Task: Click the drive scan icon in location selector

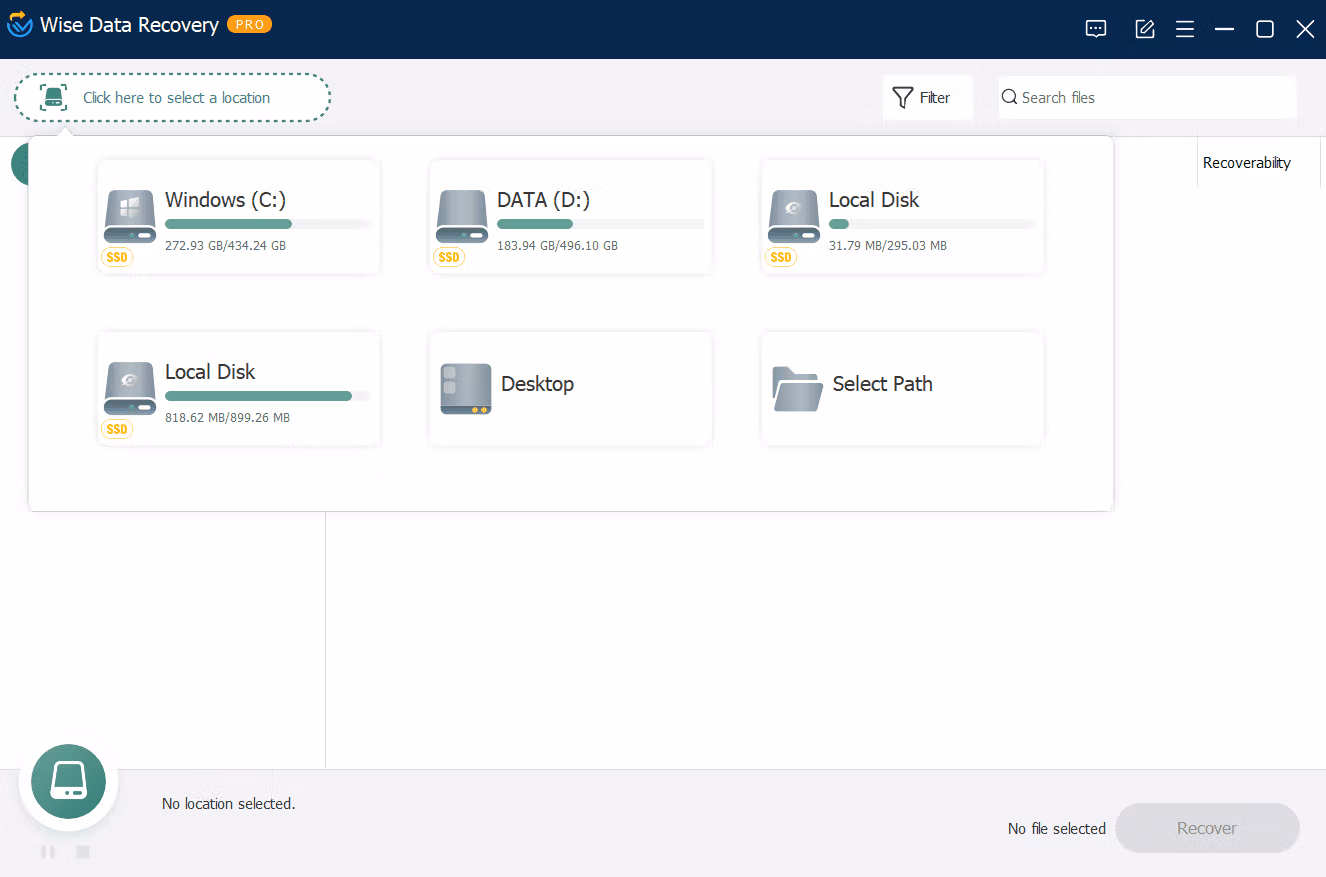Action: [x=53, y=98]
